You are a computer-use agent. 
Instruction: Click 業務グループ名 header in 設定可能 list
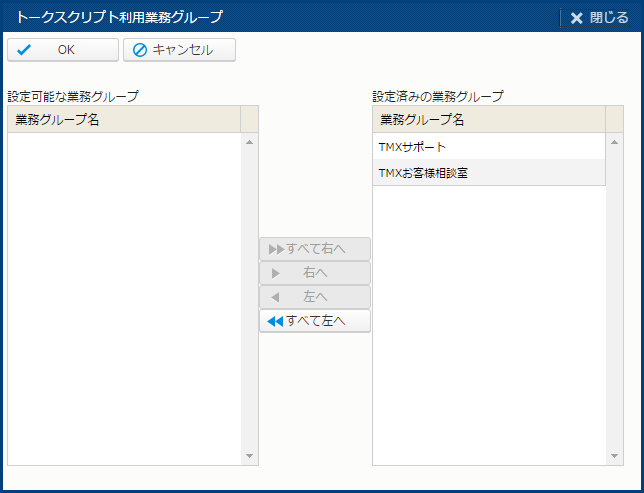(x=123, y=120)
